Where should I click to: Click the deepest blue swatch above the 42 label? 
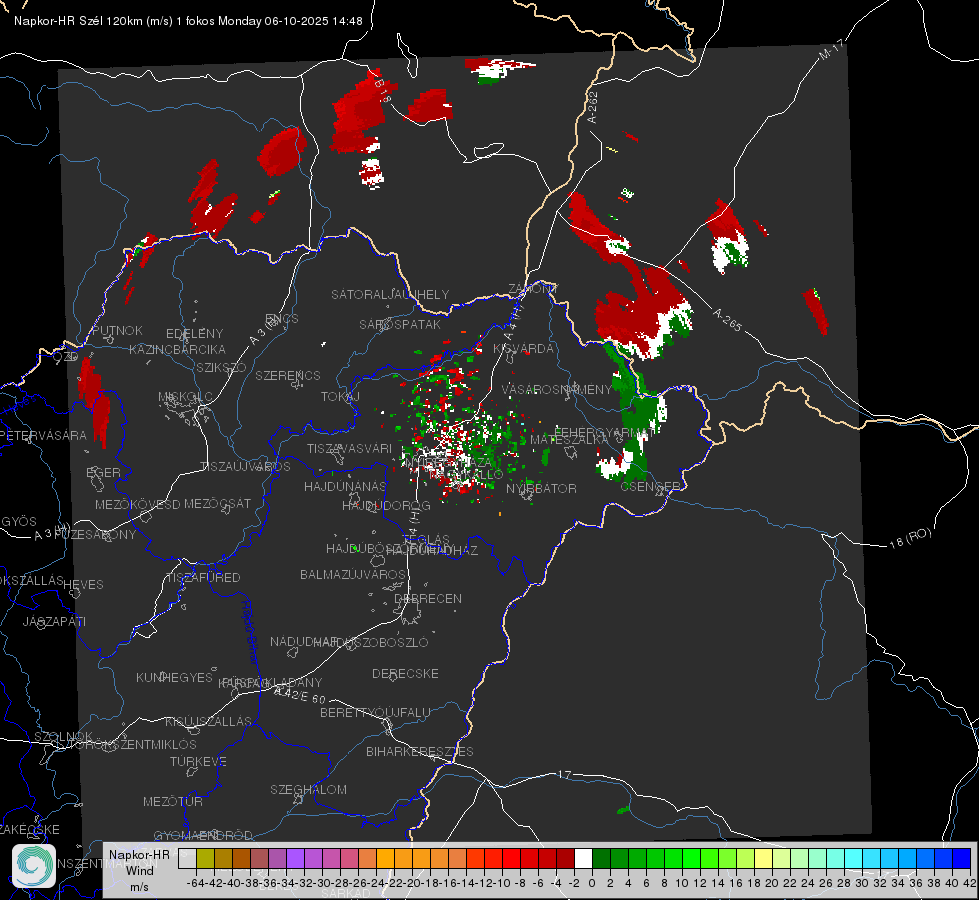click(x=962, y=858)
